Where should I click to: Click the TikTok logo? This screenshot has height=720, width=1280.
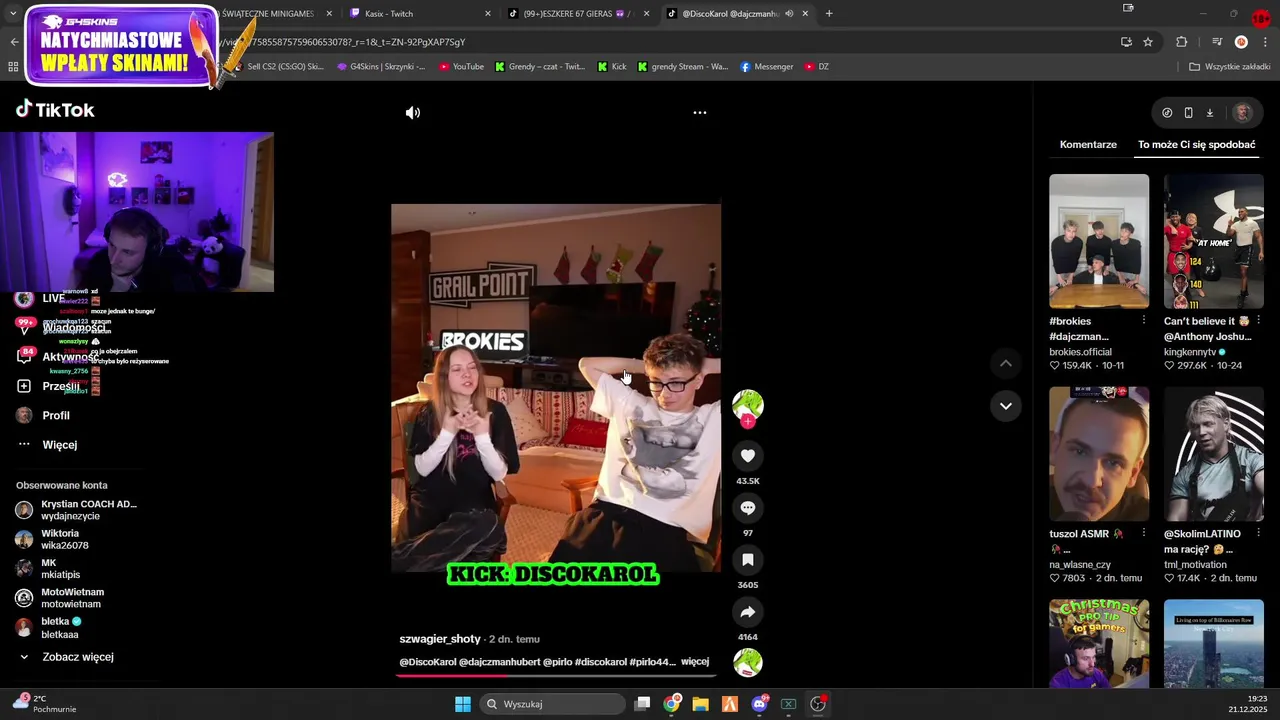tap(55, 110)
